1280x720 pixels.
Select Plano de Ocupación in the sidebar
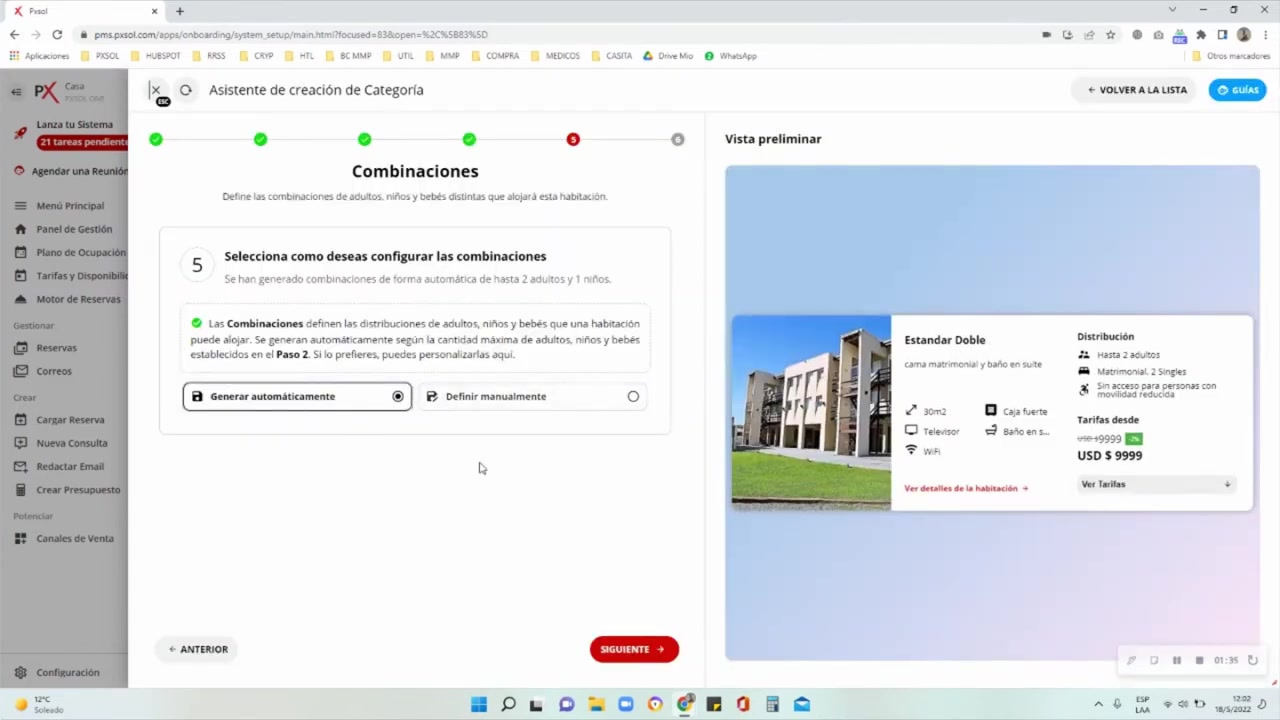[80, 252]
